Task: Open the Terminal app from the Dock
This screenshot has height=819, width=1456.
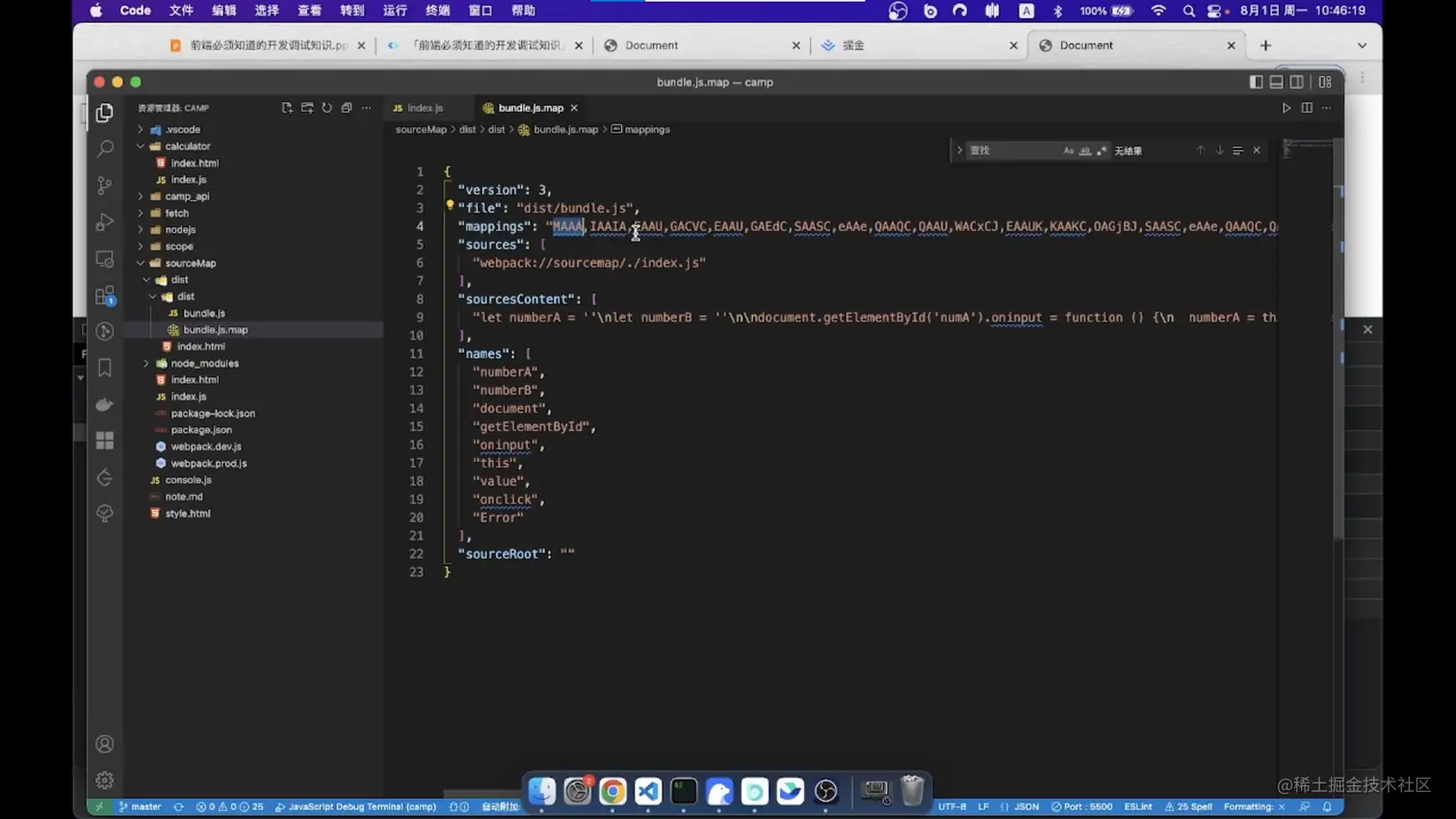Action: [684, 791]
